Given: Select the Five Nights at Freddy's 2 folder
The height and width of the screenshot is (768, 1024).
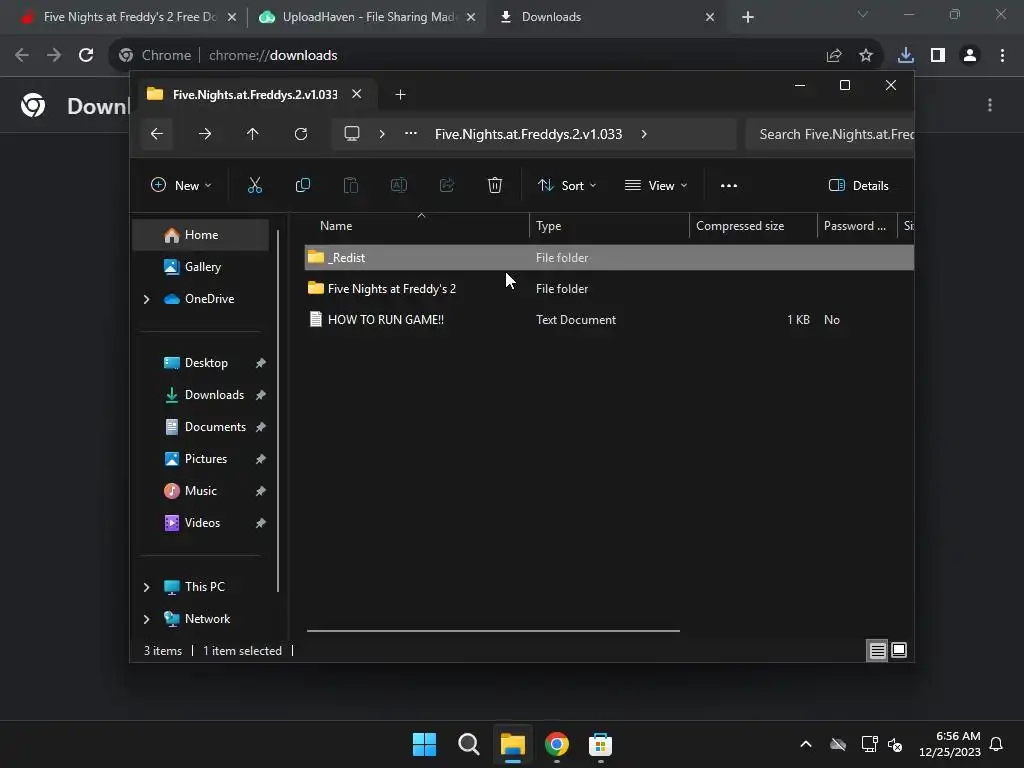Looking at the screenshot, I should (x=392, y=289).
